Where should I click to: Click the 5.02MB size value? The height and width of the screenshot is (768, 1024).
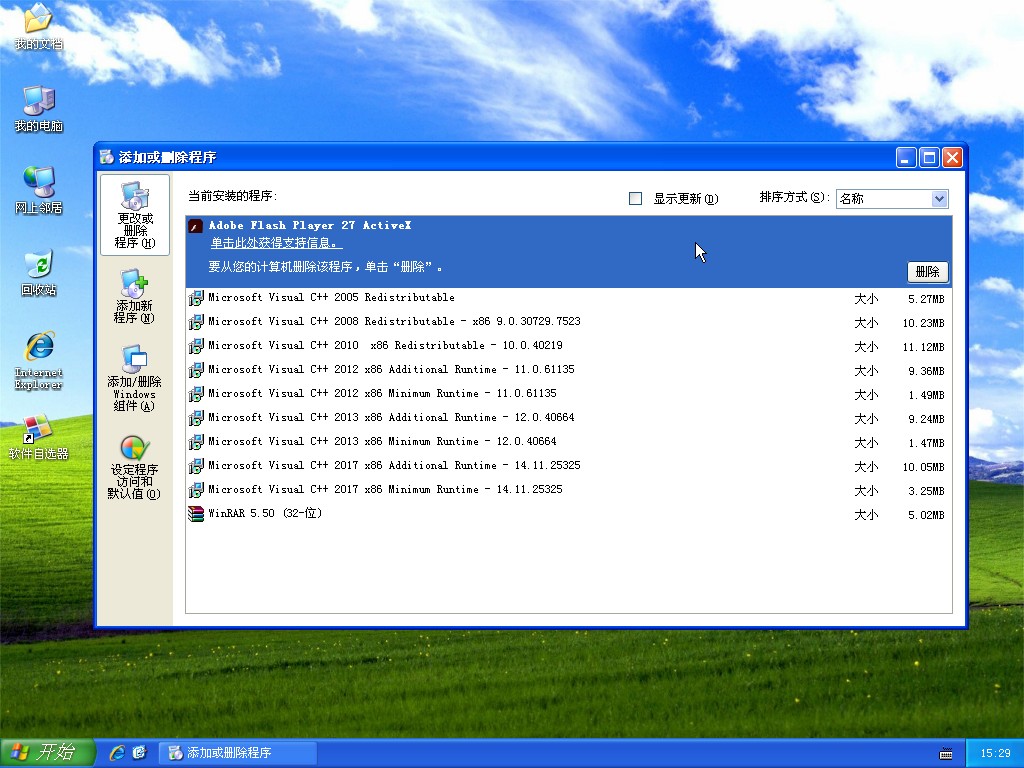[926, 515]
